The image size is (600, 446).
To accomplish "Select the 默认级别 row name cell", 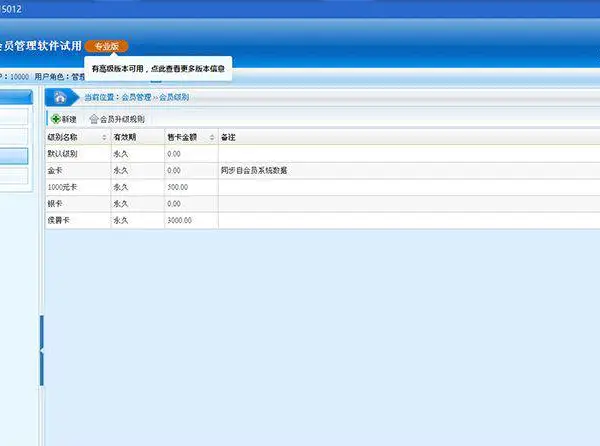I will coord(78,154).
